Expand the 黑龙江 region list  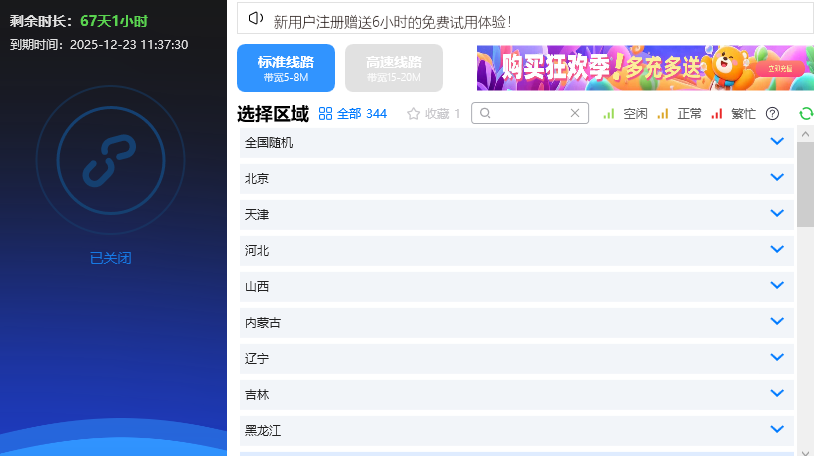click(777, 430)
